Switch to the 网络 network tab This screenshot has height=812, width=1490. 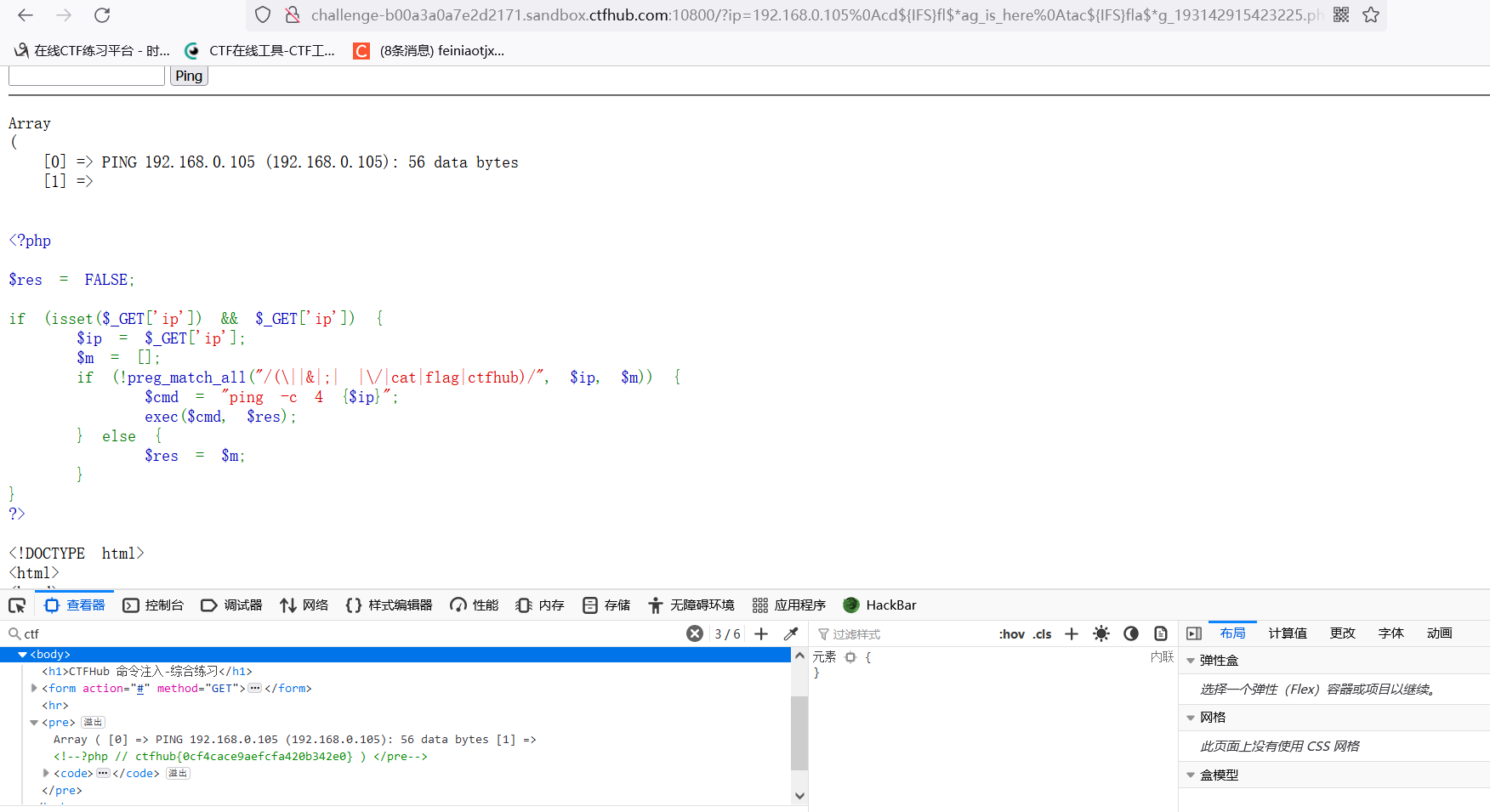tap(304, 605)
